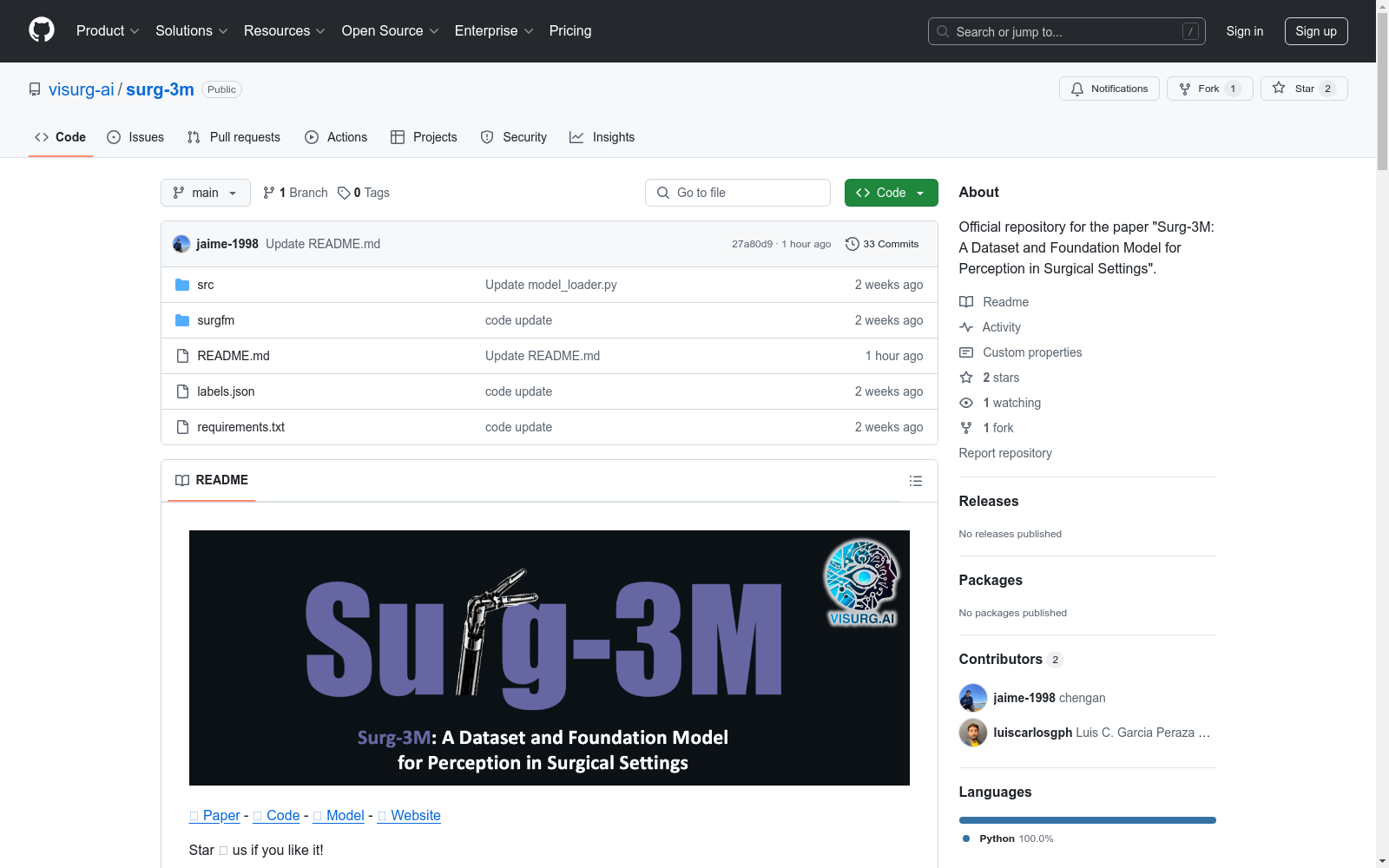The image size is (1389, 868).
Task: Open the main branch selector dropdown
Action: click(x=206, y=193)
